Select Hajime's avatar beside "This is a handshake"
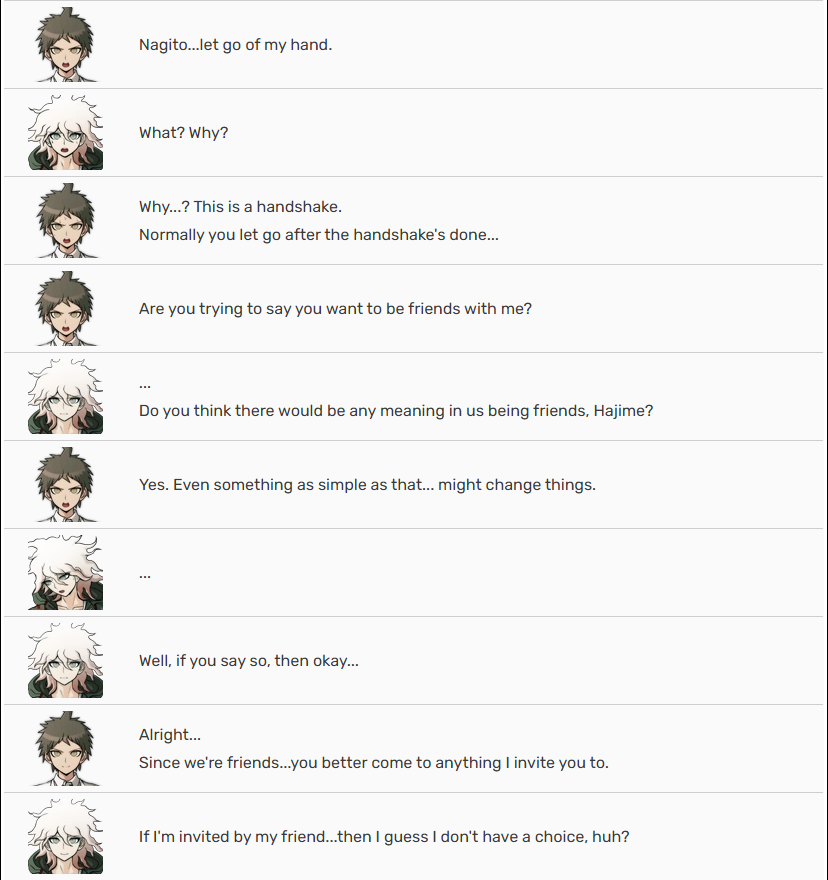The image size is (828, 880). pos(65,221)
